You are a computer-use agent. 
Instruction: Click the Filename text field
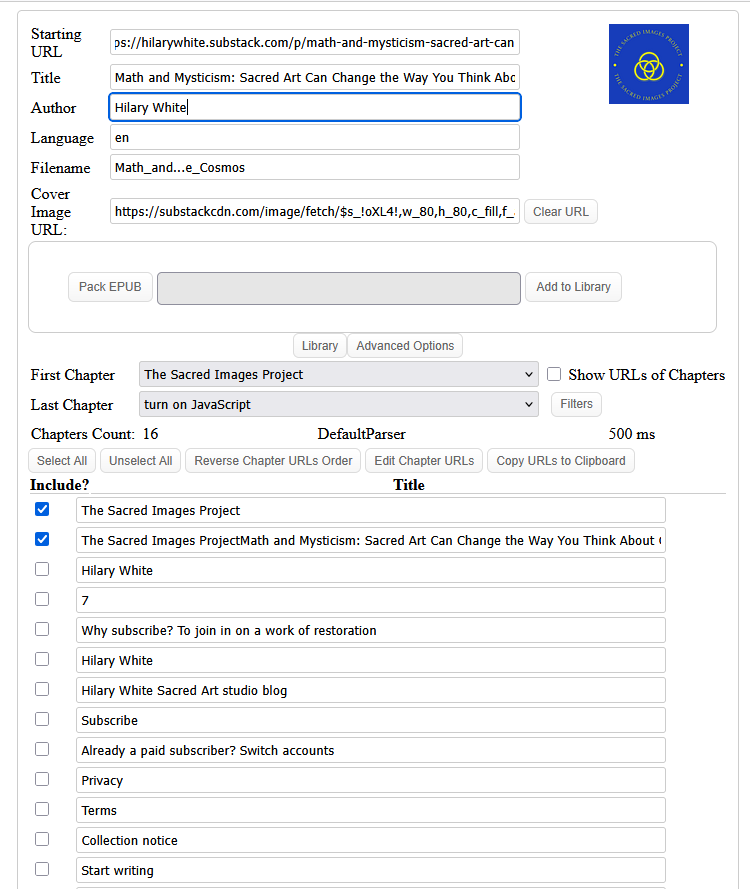click(315, 167)
